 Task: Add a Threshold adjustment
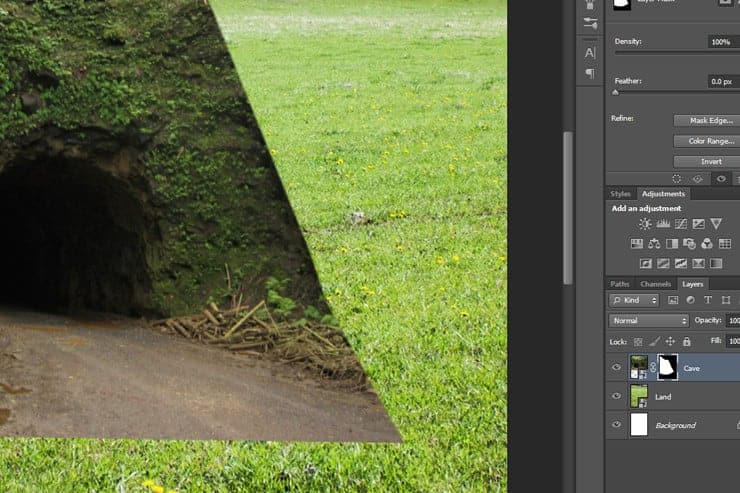pyautogui.click(x=681, y=263)
